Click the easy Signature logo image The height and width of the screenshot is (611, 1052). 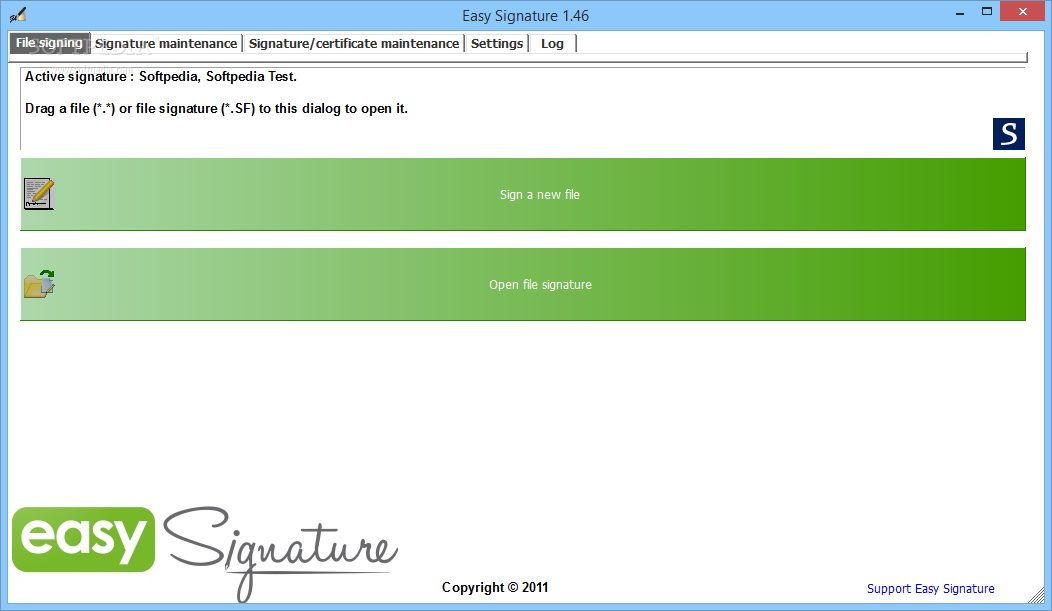pos(205,553)
